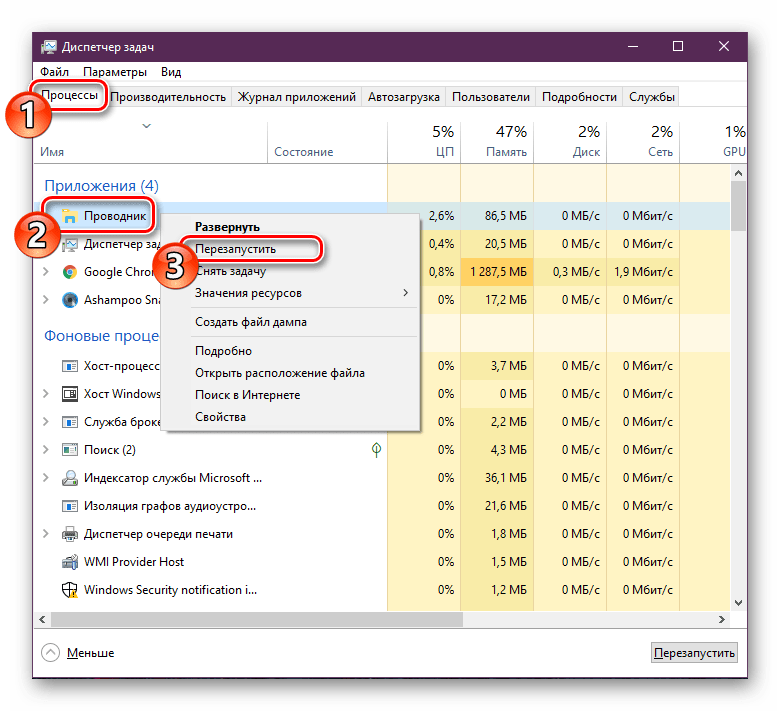This screenshot has height=711, width=780.
Task: Open the Параметры menu
Action: tap(115, 72)
